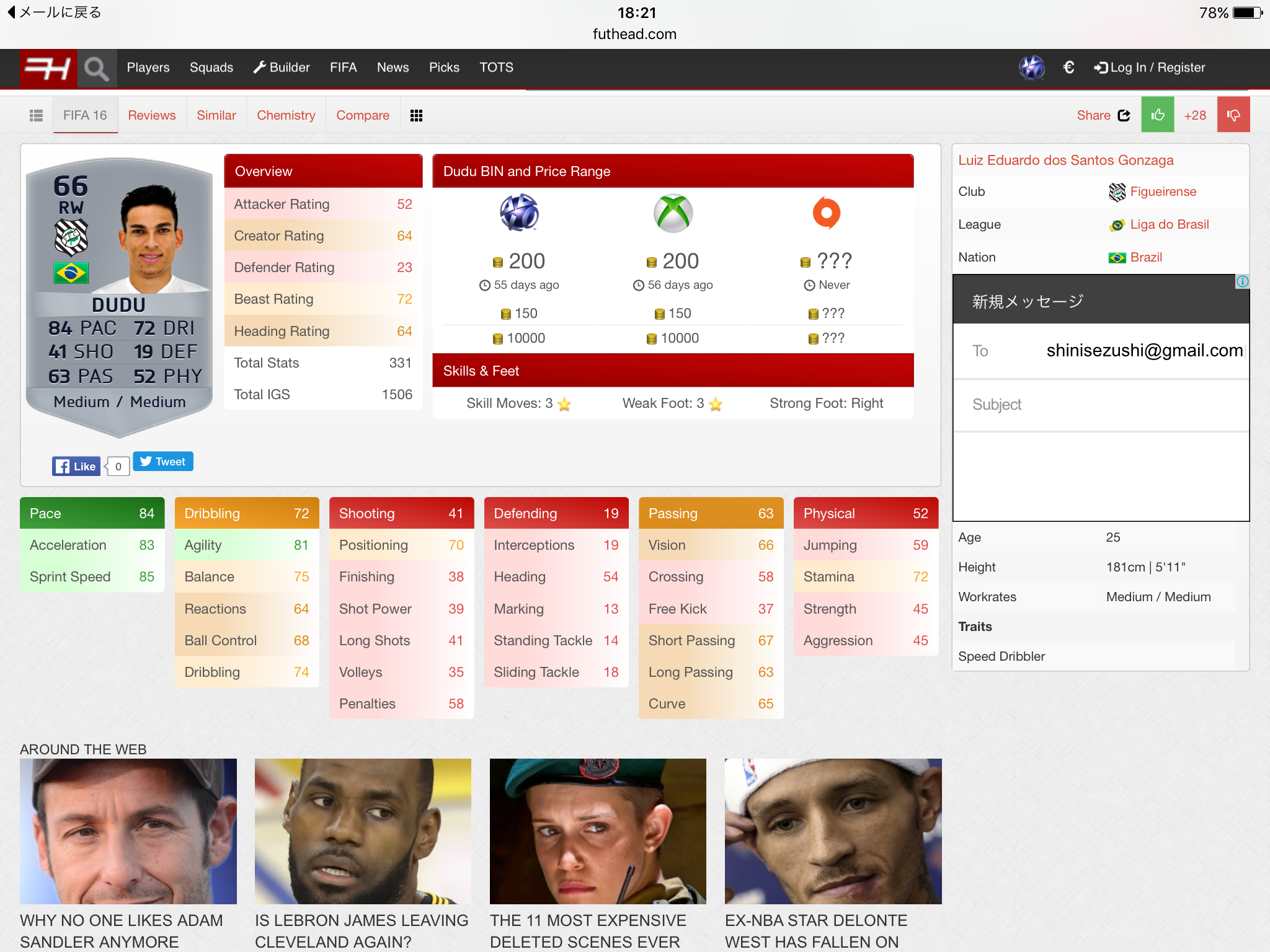
Task: Click the Pace 84 header
Action: [92, 513]
